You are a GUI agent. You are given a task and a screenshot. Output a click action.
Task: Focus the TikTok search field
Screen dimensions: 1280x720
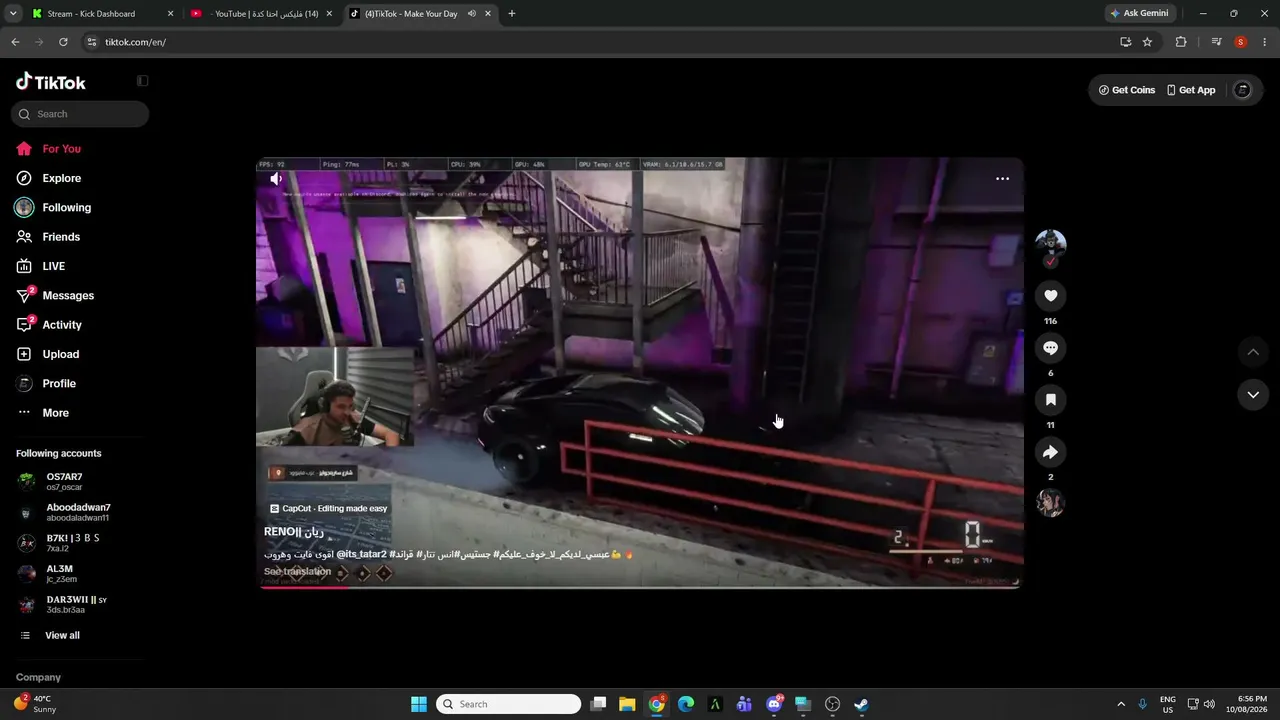[x=80, y=114]
